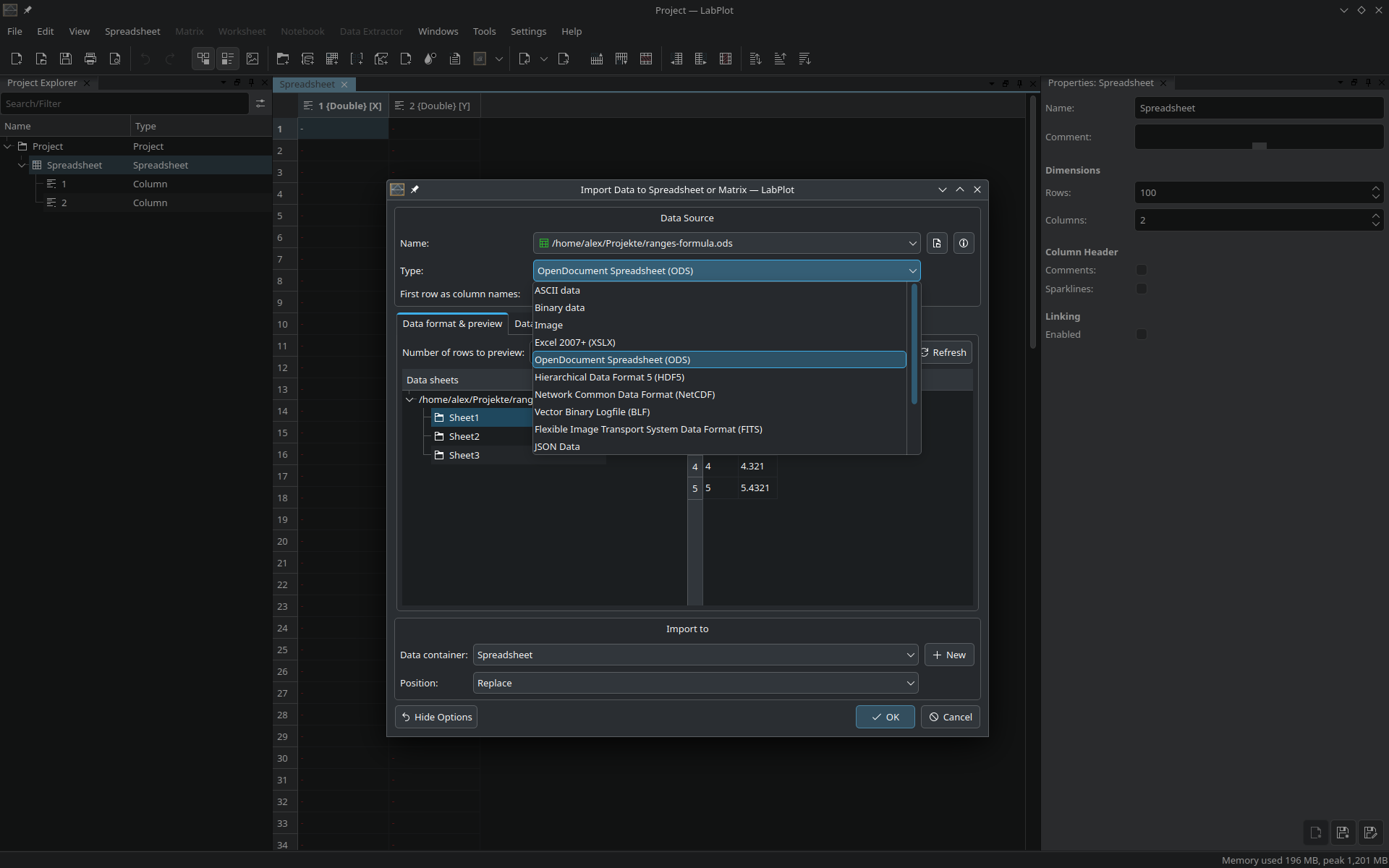Open the Position Replace dropdown
The height and width of the screenshot is (868, 1389).
[695, 683]
